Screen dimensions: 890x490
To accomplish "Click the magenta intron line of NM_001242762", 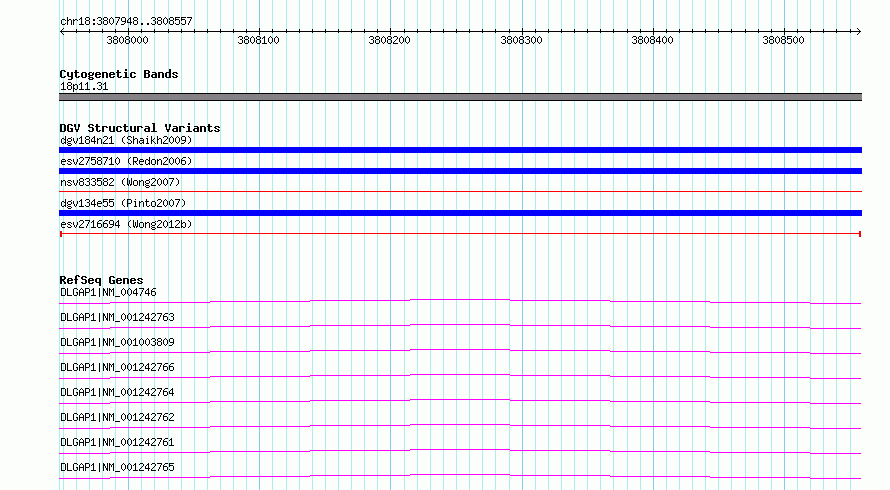I will point(460,425).
